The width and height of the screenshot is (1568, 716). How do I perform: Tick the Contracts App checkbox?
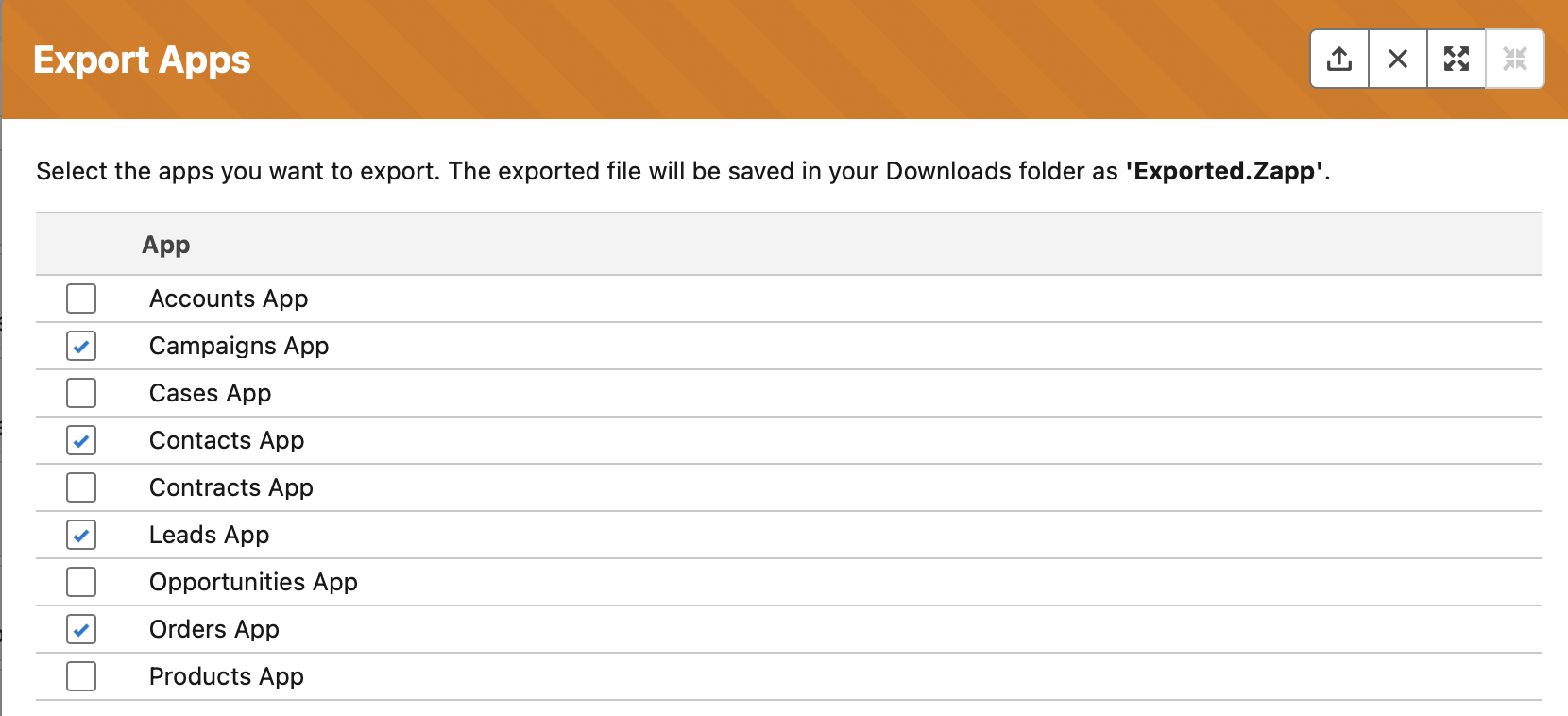81,487
